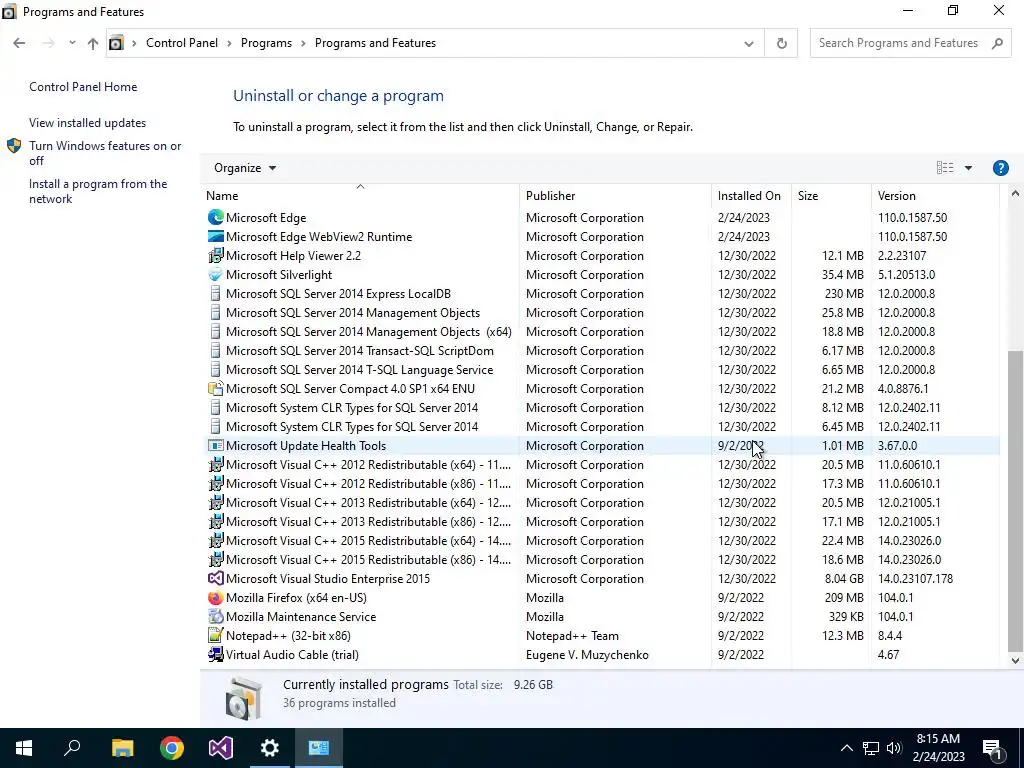
Task: Open the volume control in system tray
Action: 894,748
